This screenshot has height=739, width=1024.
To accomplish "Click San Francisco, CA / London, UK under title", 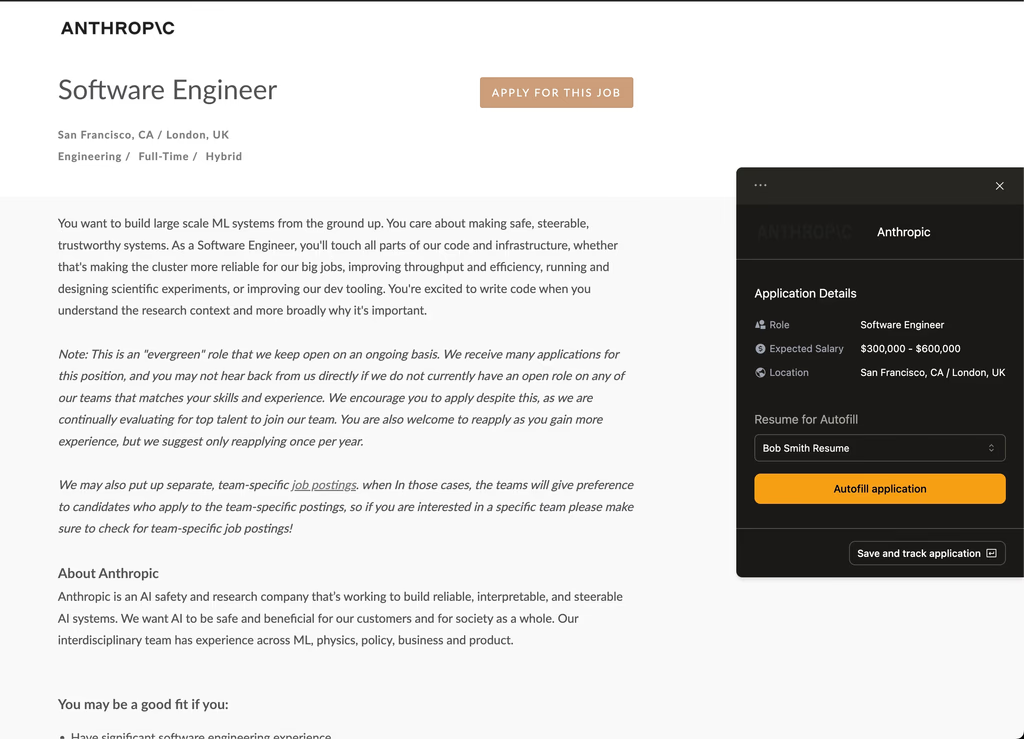I will (x=143, y=134).
